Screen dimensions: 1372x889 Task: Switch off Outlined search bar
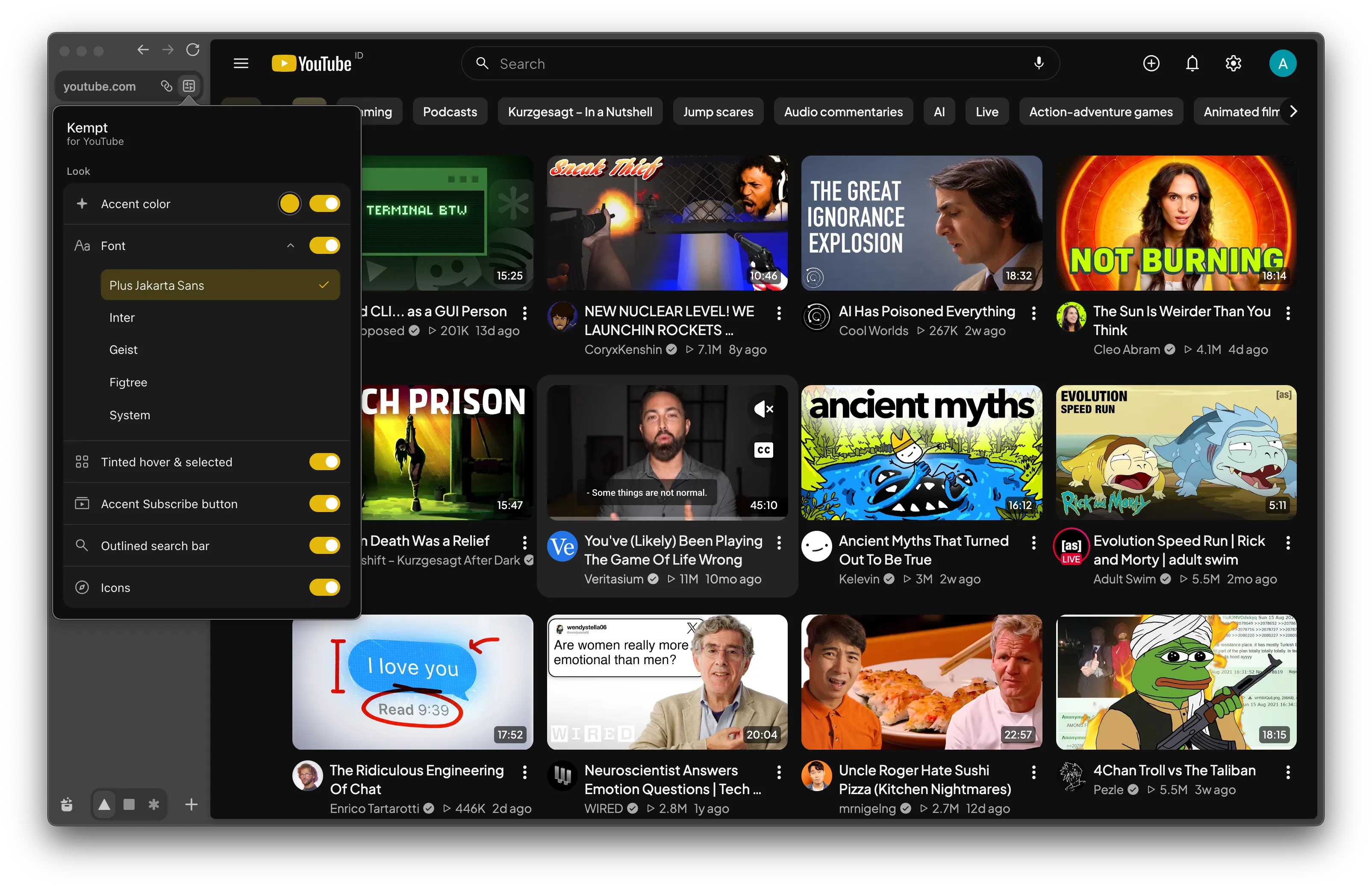(x=324, y=545)
